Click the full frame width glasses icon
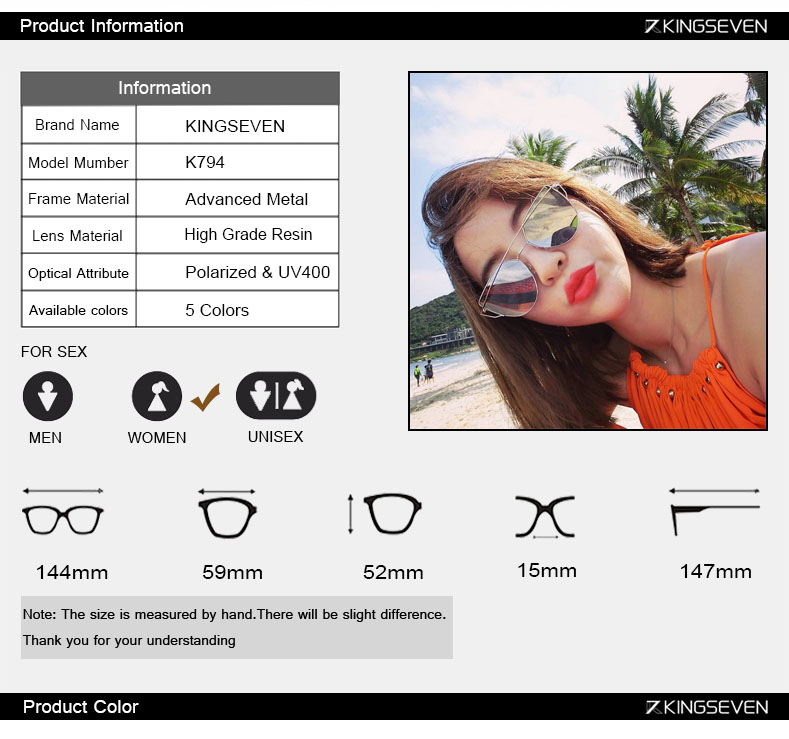 click(x=63, y=512)
